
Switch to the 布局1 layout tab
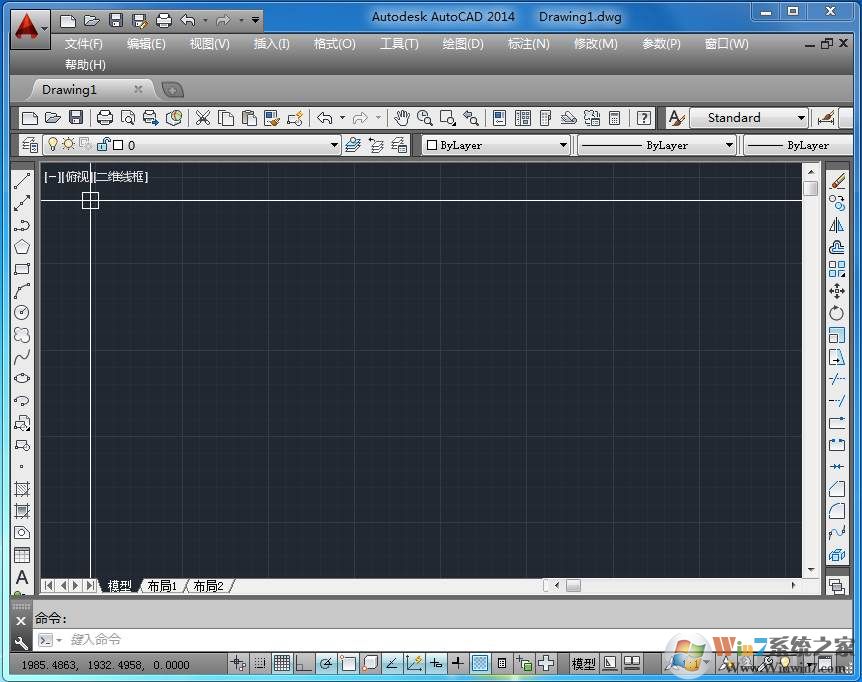(161, 586)
